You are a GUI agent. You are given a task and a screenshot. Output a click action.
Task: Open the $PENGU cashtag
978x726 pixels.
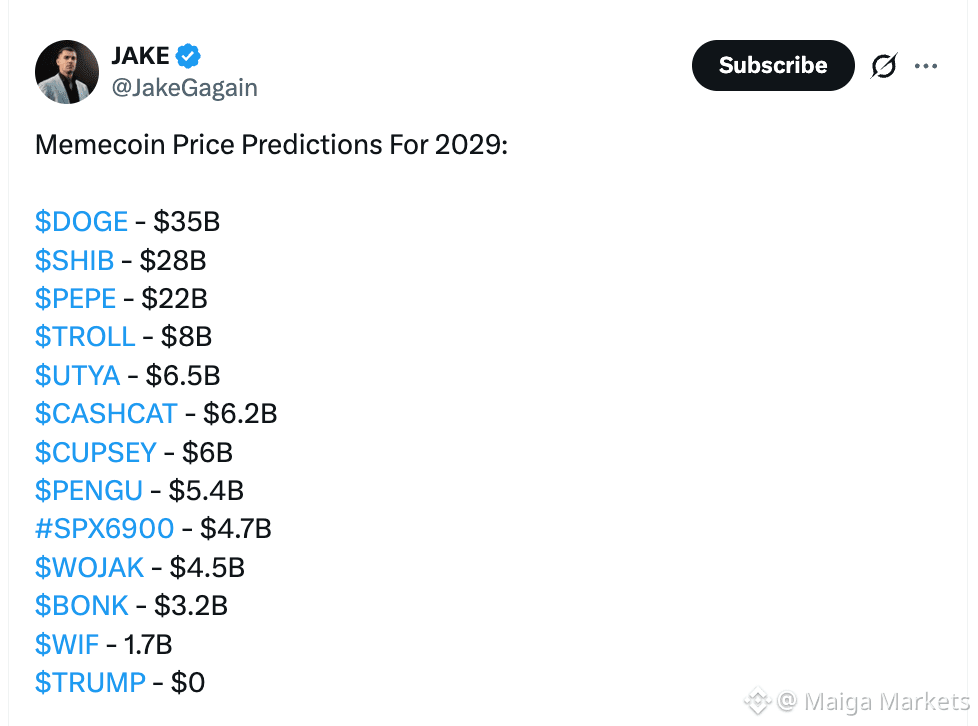coord(89,491)
